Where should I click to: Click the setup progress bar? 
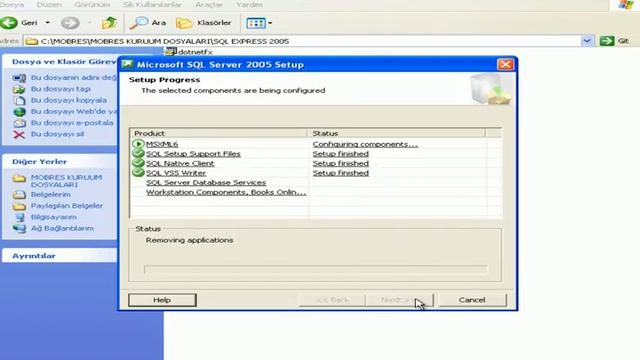click(x=315, y=269)
